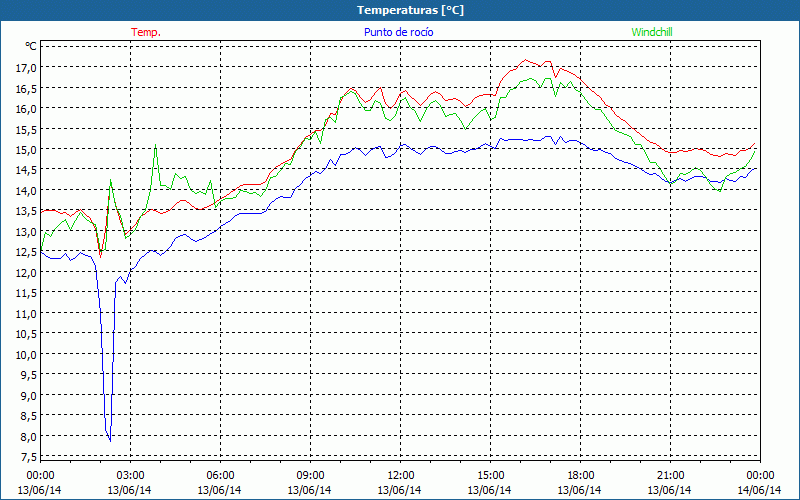Viewport: 800px width, 500px height.
Task: Click the 9,5 y-axis value
Action: point(29,374)
